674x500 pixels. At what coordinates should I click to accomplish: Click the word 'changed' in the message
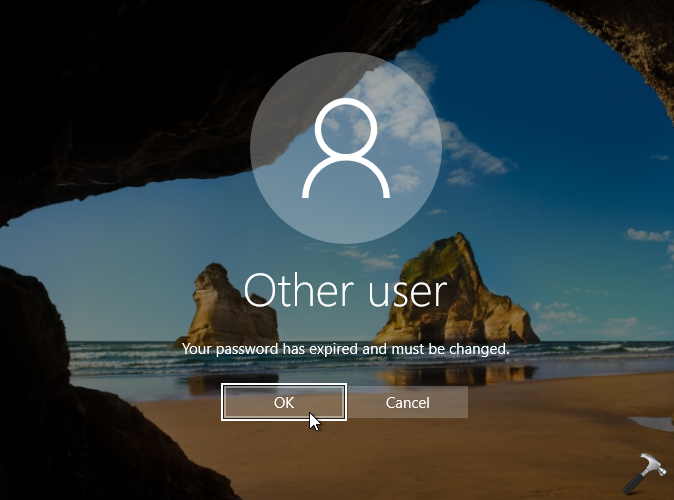pyautogui.click(x=482, y=349)
